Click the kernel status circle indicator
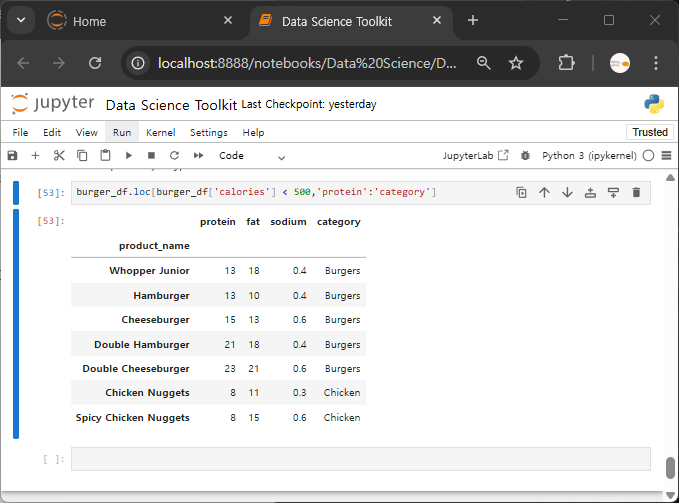Image resolution: width=679 pixels, height=503 pixels. click(648, 155)
